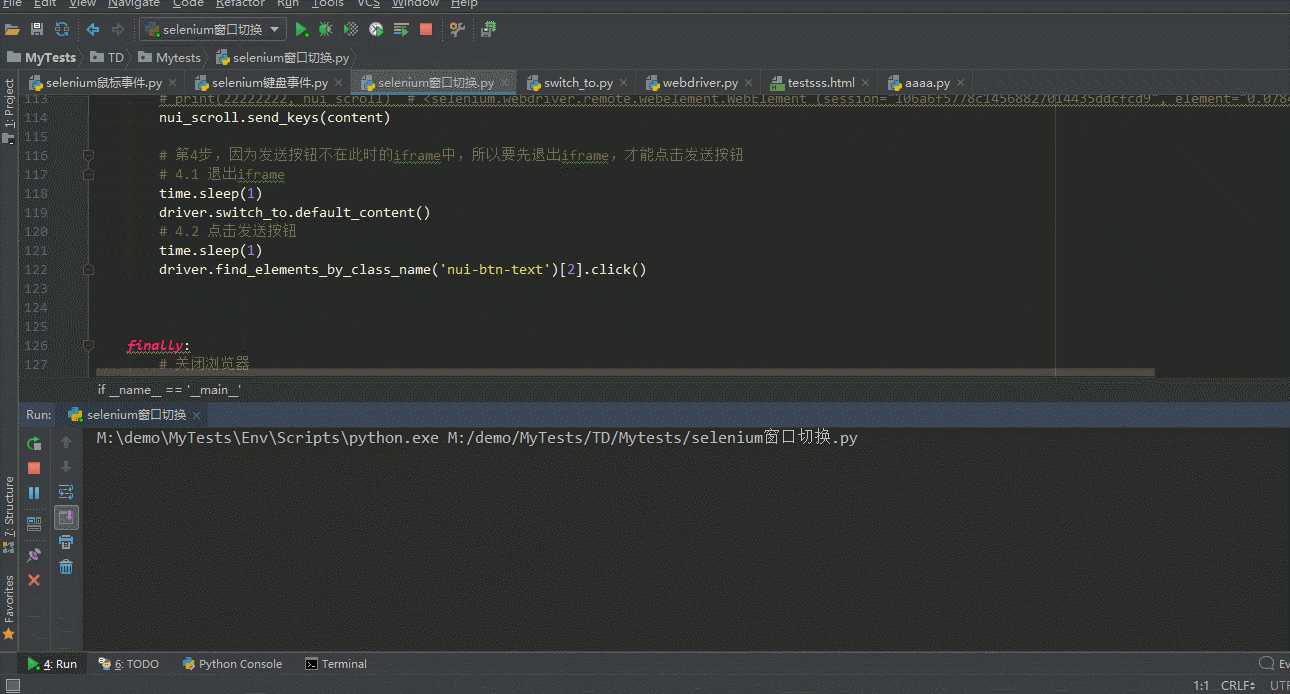The height and width of the screenshot is (694, 1290).
Task: Click the Down Stack Trace arrow in the Run panel
Action: tap(66, 467)
